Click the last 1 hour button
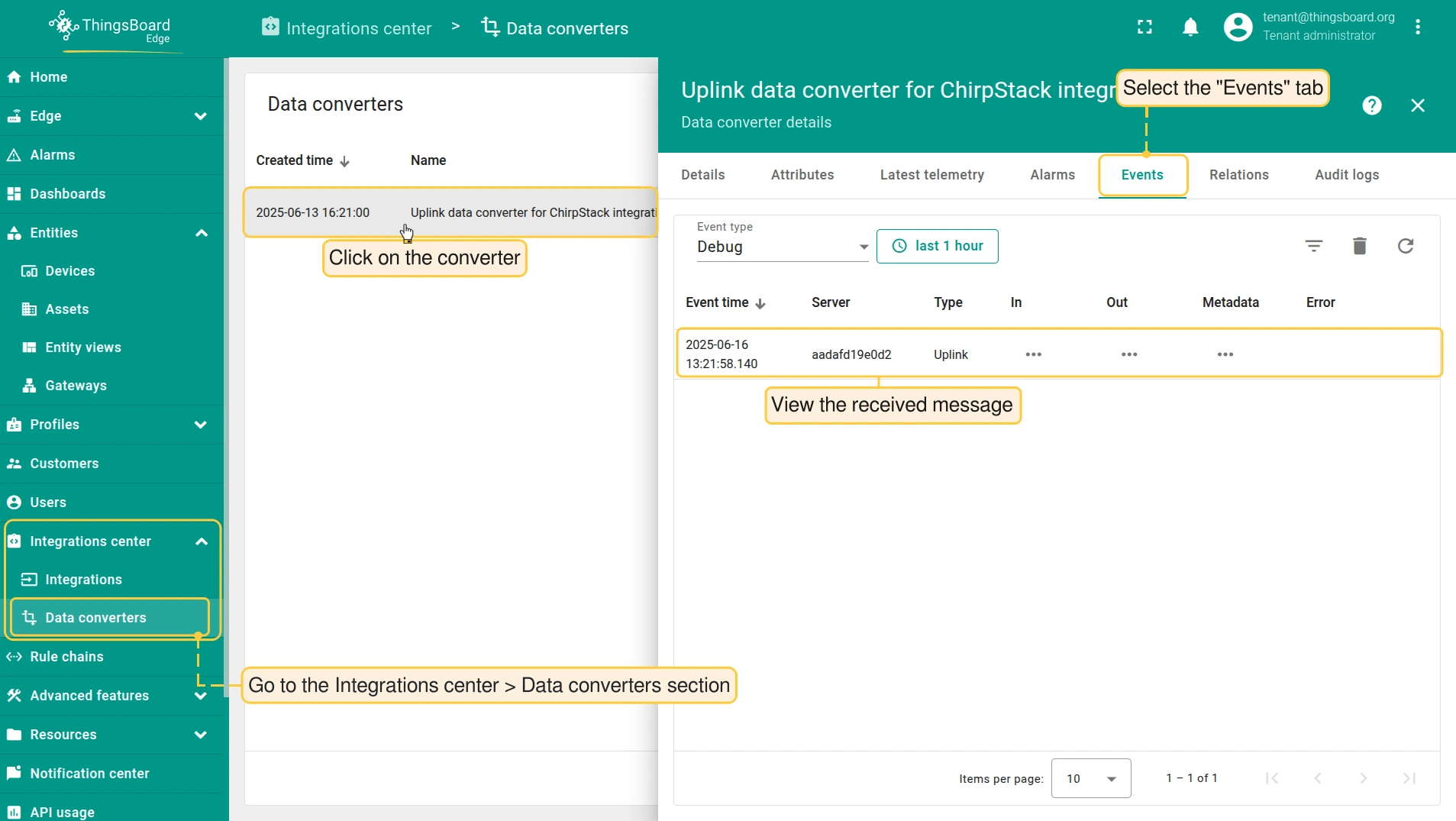The width and height of the screenshot is (1456, 821). point(937,246)
